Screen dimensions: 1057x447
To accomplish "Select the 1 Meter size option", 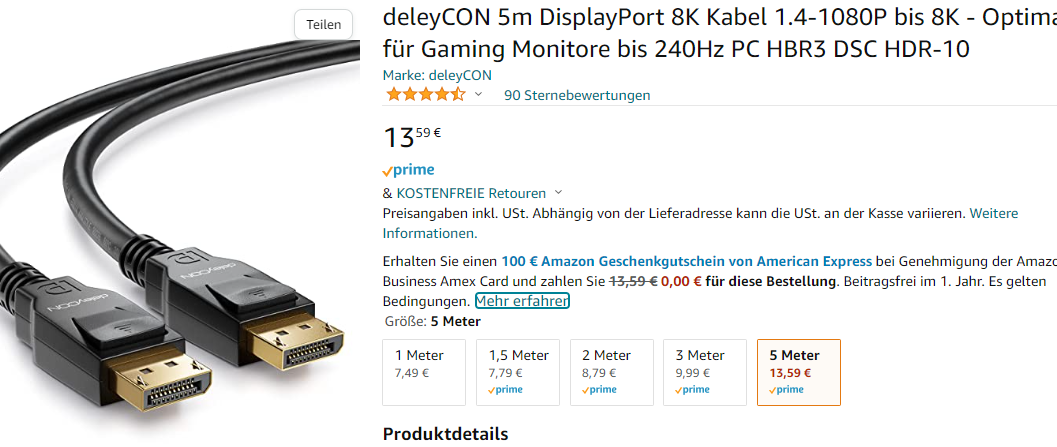I will (x=424, y=372).
